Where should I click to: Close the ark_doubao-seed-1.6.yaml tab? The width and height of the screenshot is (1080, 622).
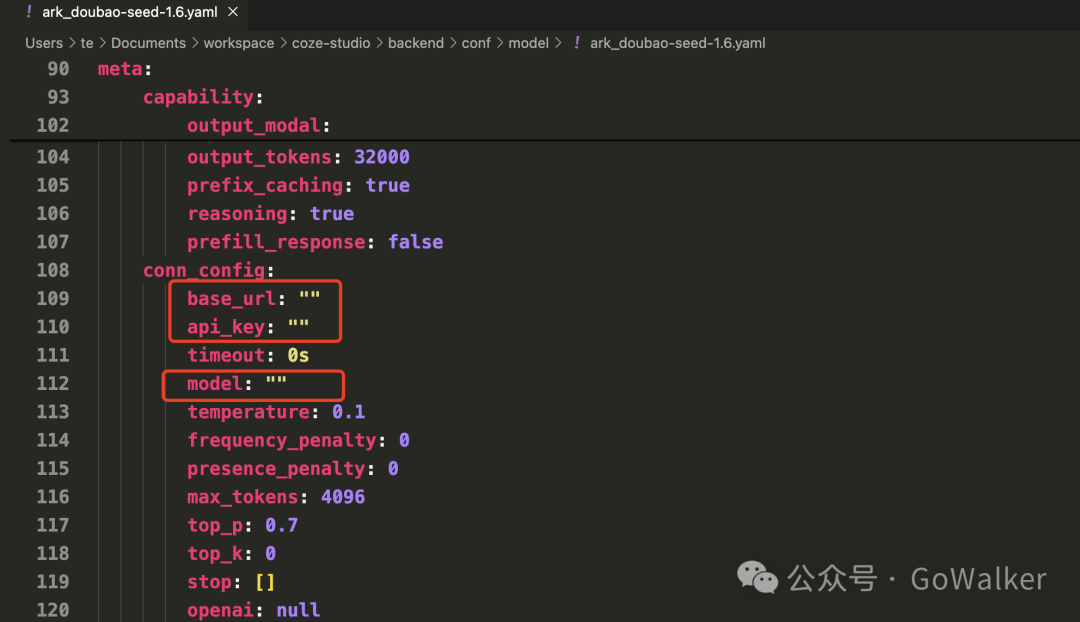pos(233,12)
